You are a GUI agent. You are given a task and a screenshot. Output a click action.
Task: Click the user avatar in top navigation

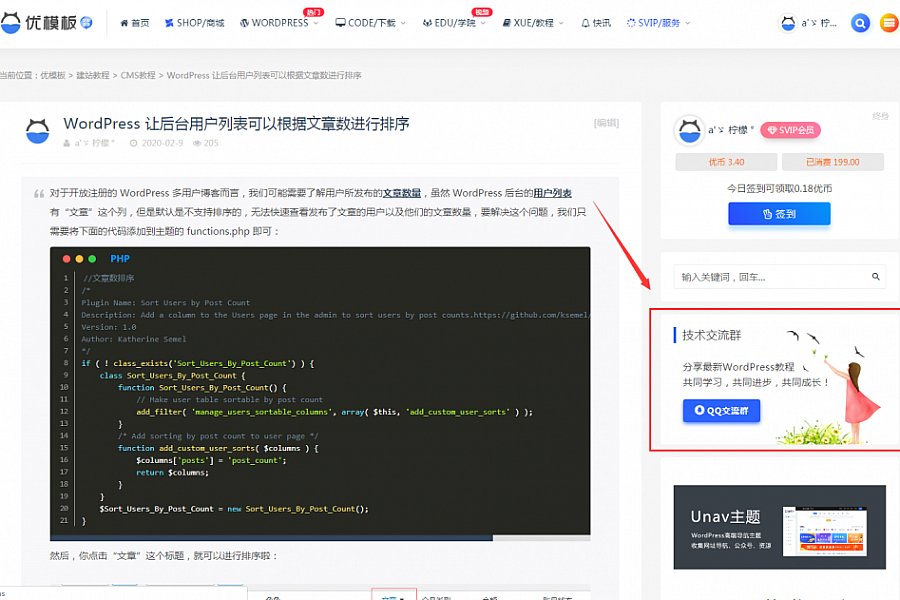tap(788, 23)
